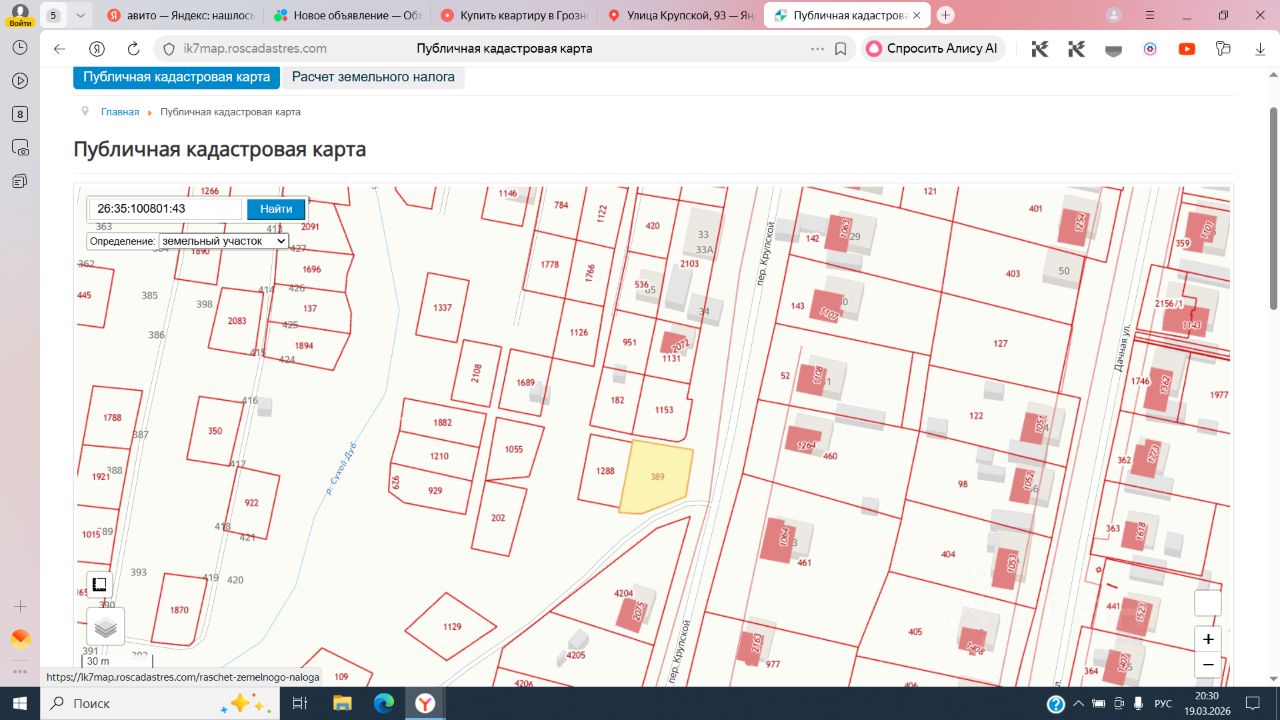Open the three-dot page actions menu
The image size is (1280, 720).
pyautogui.click(x=817, y=49)
